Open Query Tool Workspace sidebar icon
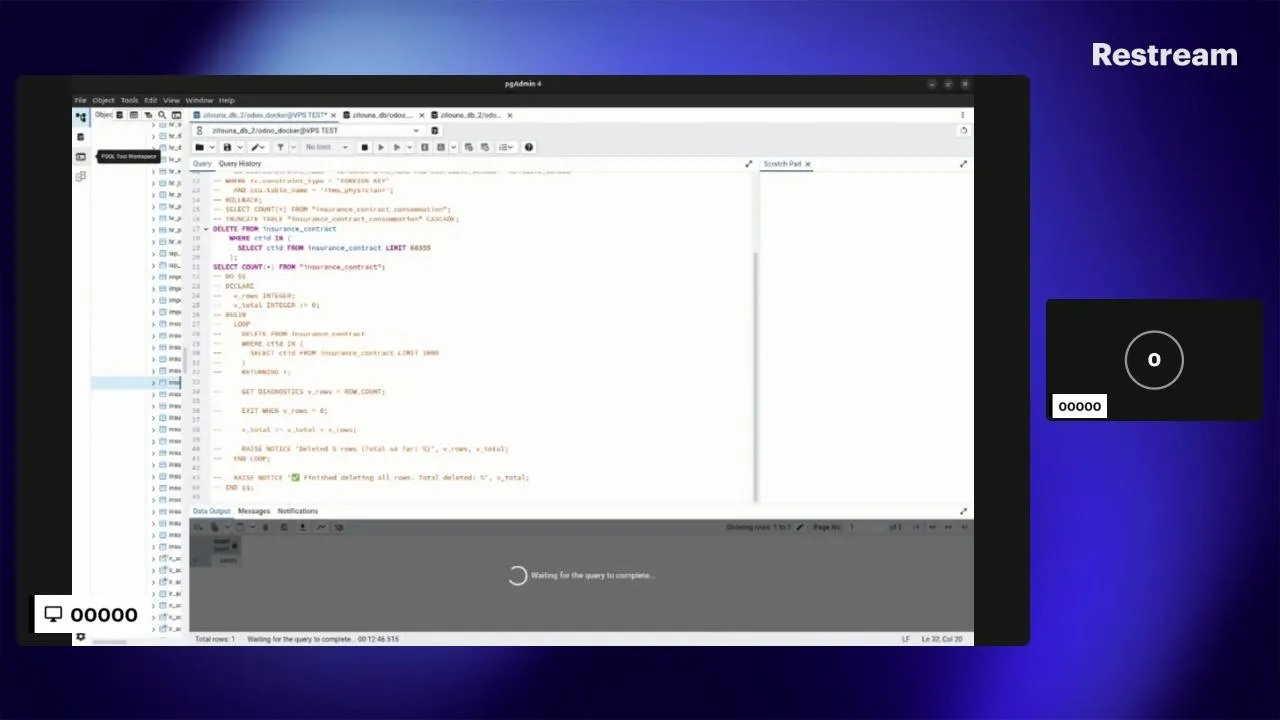The width and height of the screenshot is (1280, 720). (81, 136)
